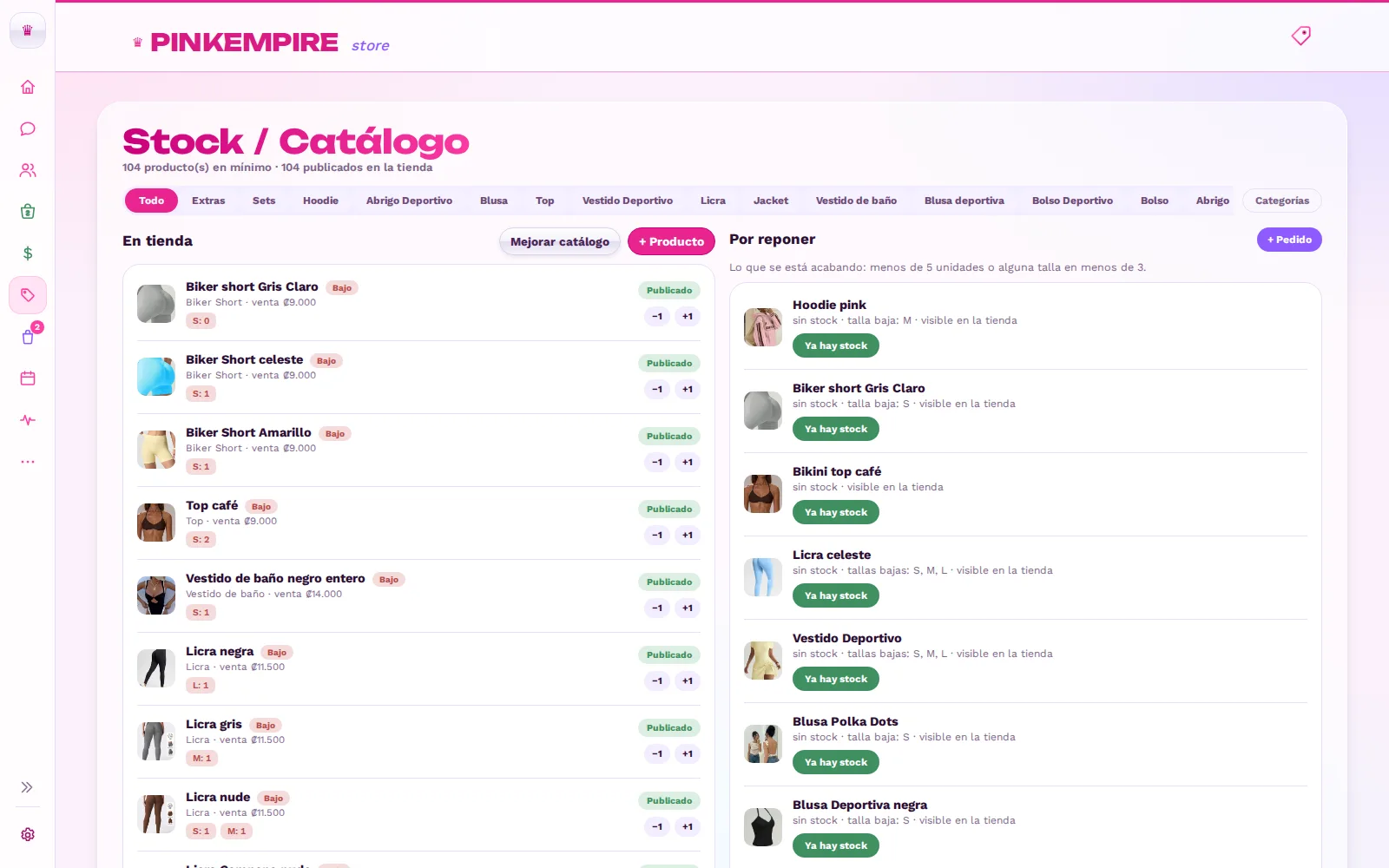Click the + Pedido button
Image resolution: width=1389 pixels, height=868 pixels.
point(1289,240)
